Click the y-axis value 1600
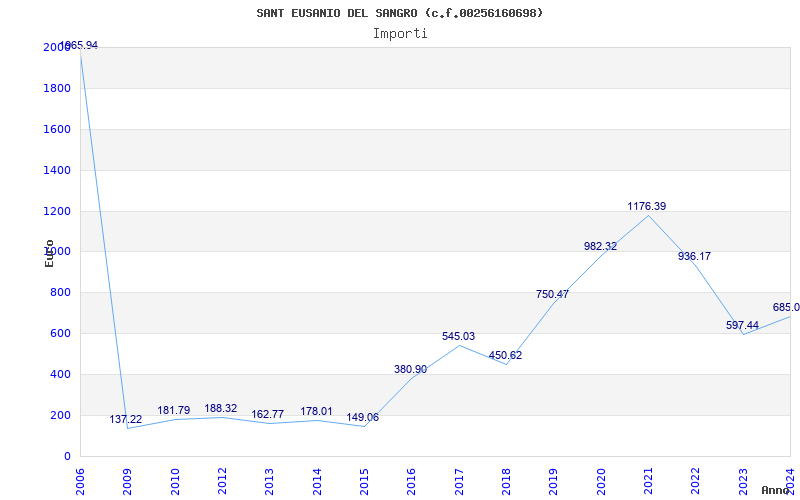The image size is (800, 500). pos(57,129)
